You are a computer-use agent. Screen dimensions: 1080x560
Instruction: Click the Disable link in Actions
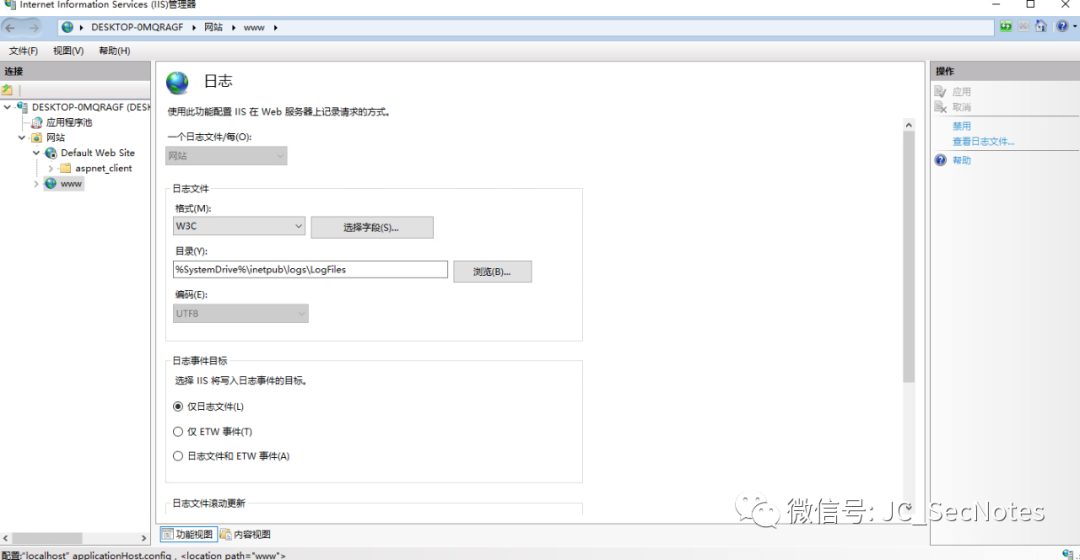tap(962, 126)
